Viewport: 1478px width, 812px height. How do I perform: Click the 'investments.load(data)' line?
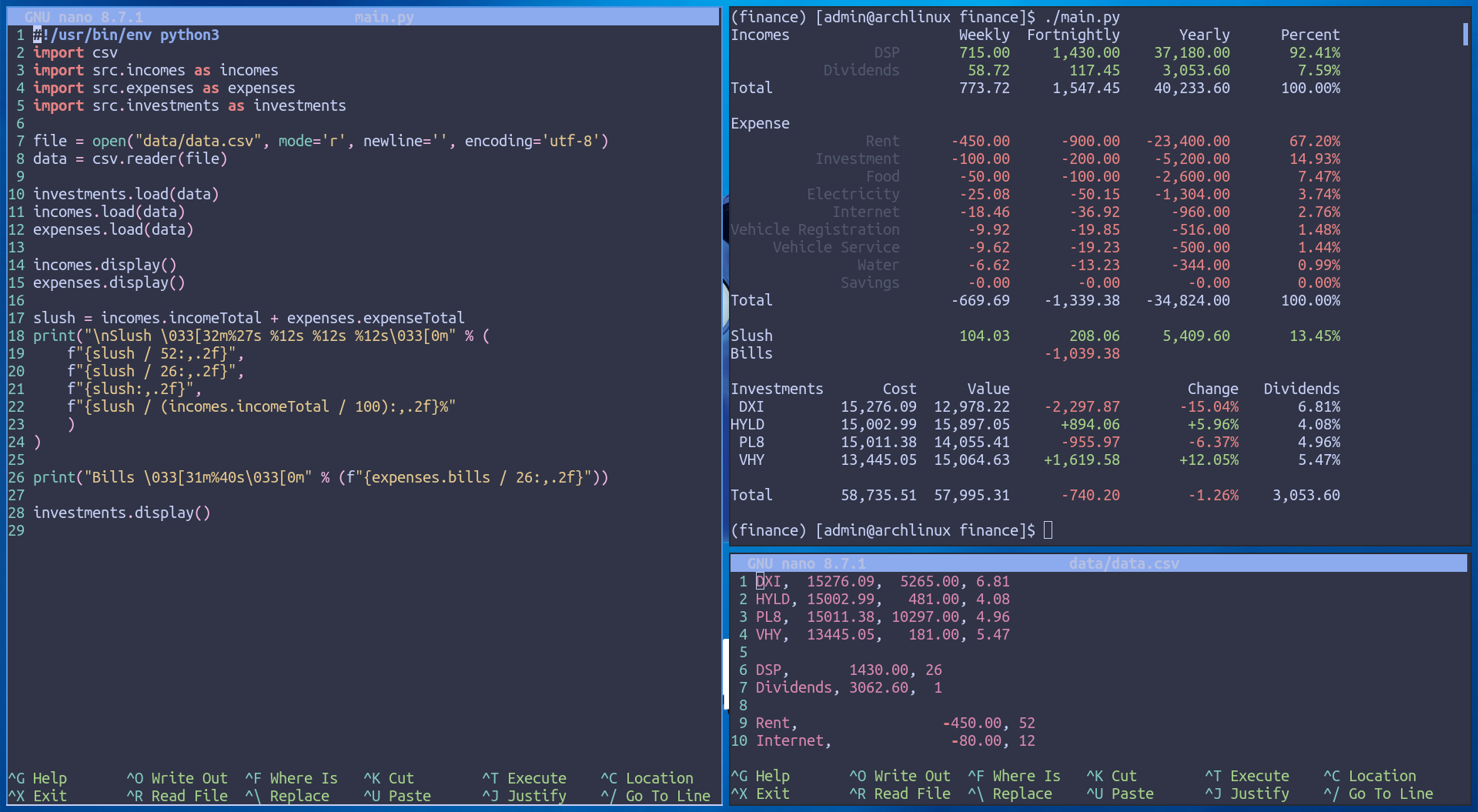pos(126,194)
